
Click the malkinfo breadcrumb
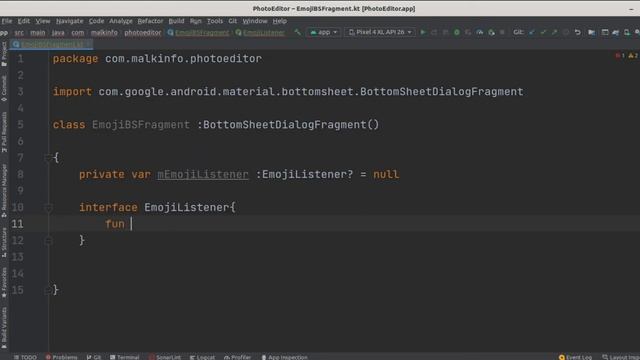pos(104,33)
